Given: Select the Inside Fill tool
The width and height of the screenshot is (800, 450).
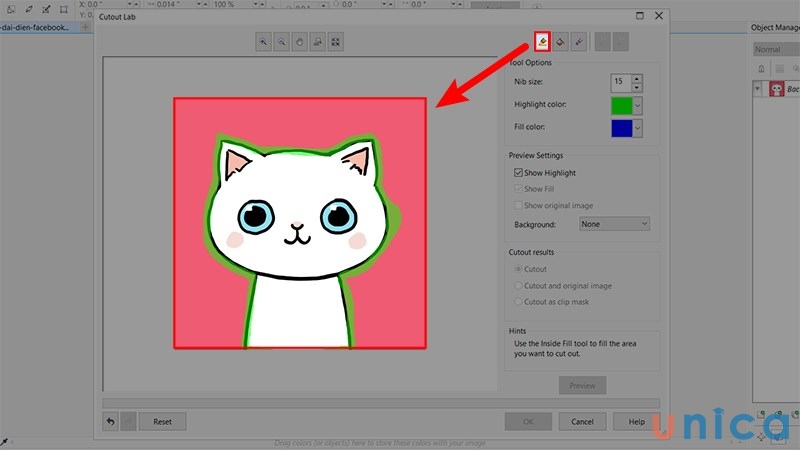Looking at the screenshot, I should click(x=560, y=41).
